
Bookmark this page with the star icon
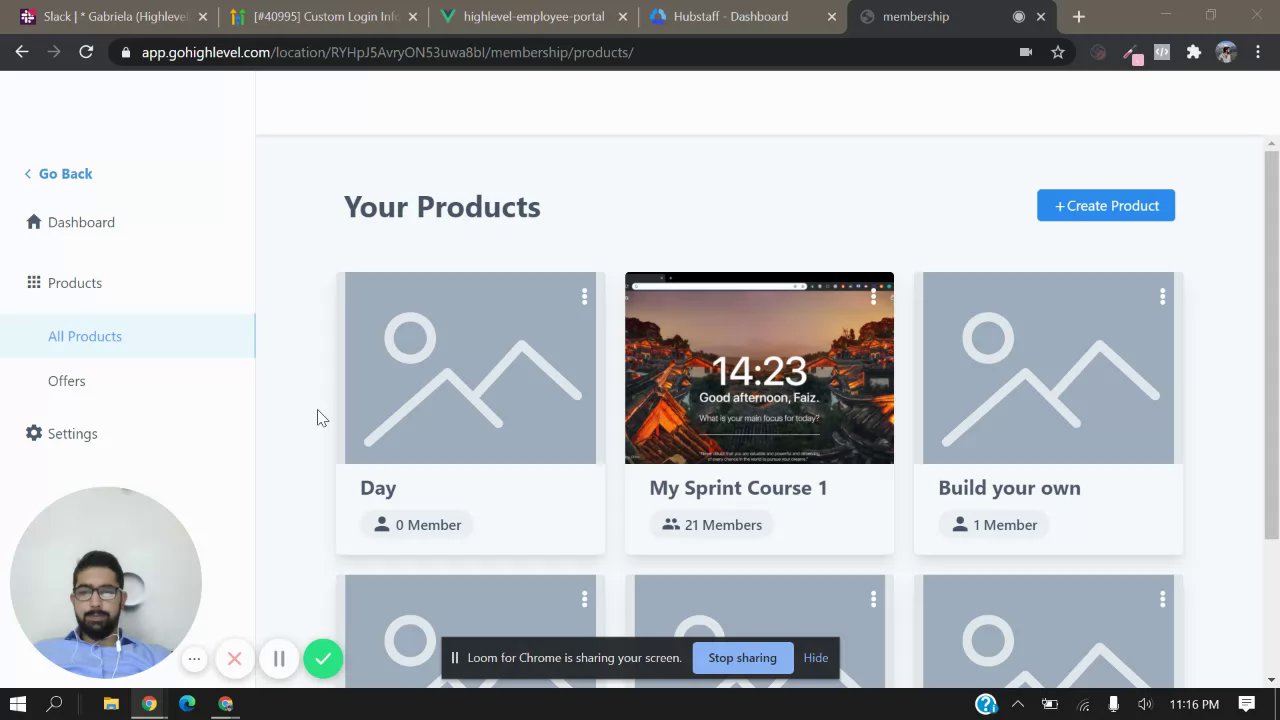[x=1058, y=52]
